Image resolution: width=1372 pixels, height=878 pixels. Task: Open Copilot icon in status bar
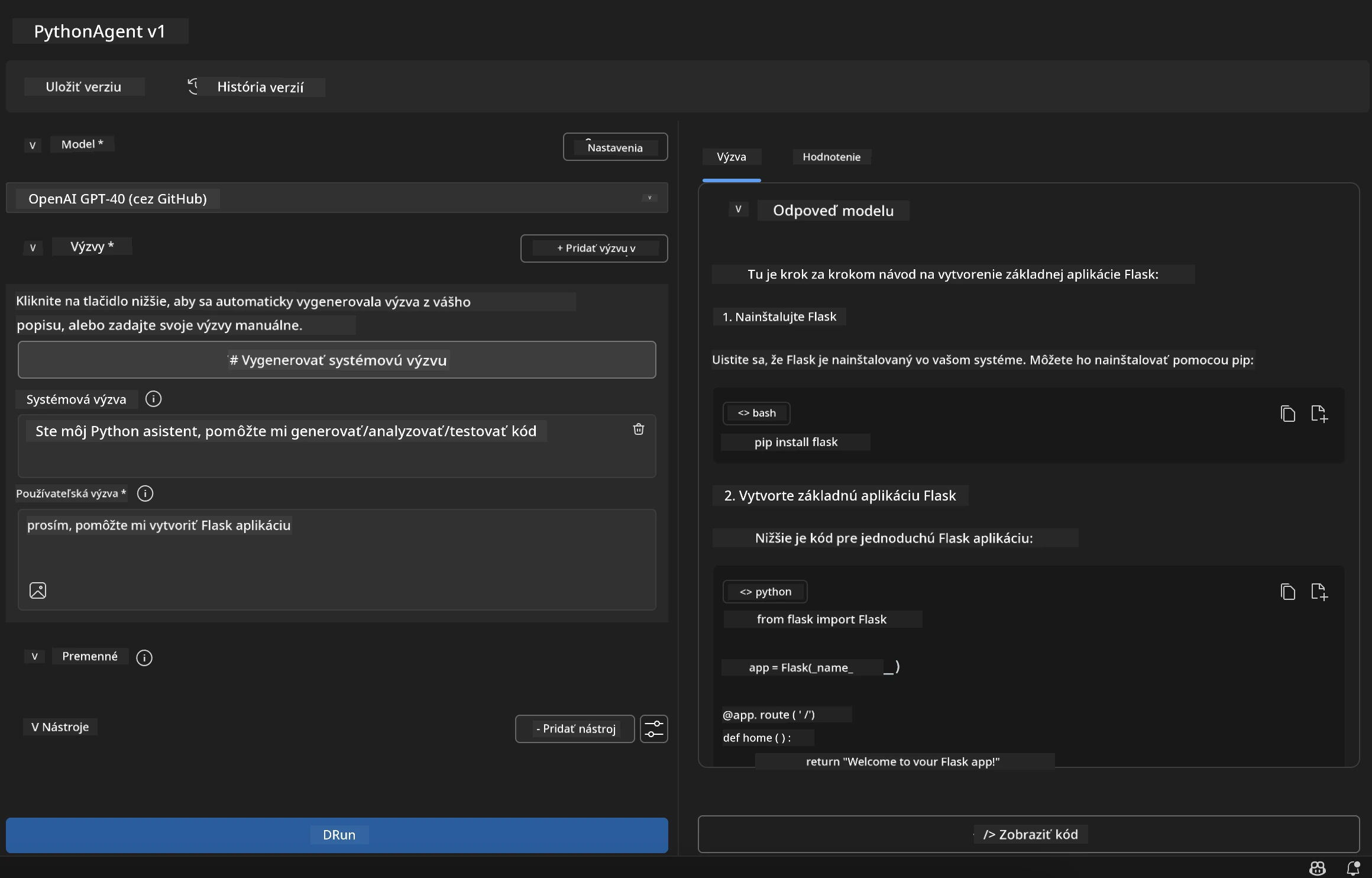1318,868
